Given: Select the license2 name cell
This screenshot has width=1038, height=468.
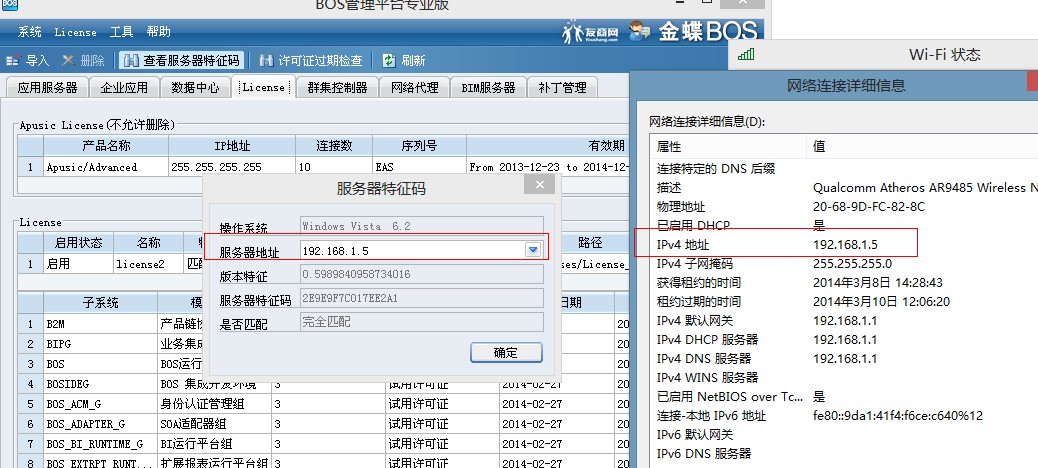Looking at the screenshot, I should pos(148,264).
